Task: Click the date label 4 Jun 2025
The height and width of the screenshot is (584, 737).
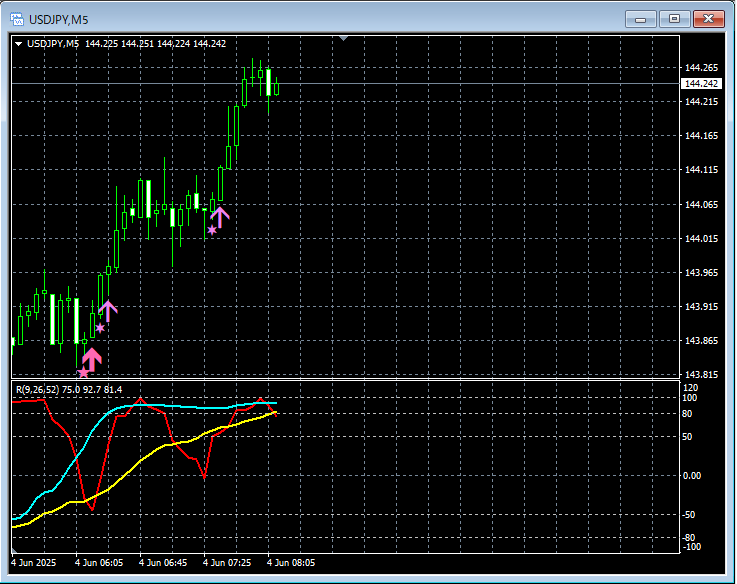Action: click(33, 563)
